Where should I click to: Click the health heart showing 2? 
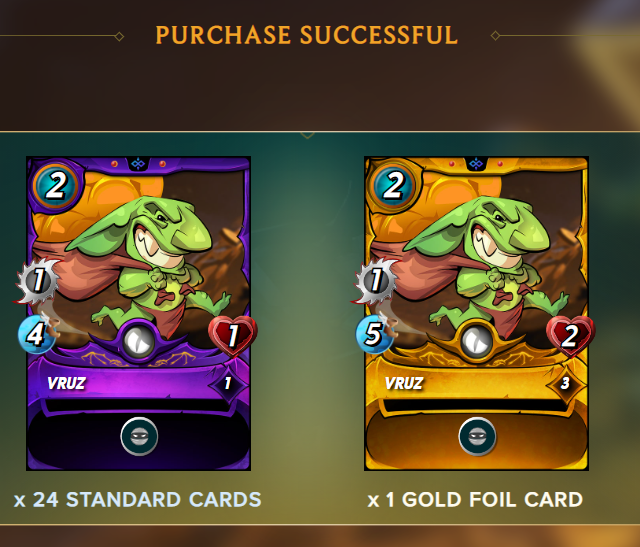[571, 336]
